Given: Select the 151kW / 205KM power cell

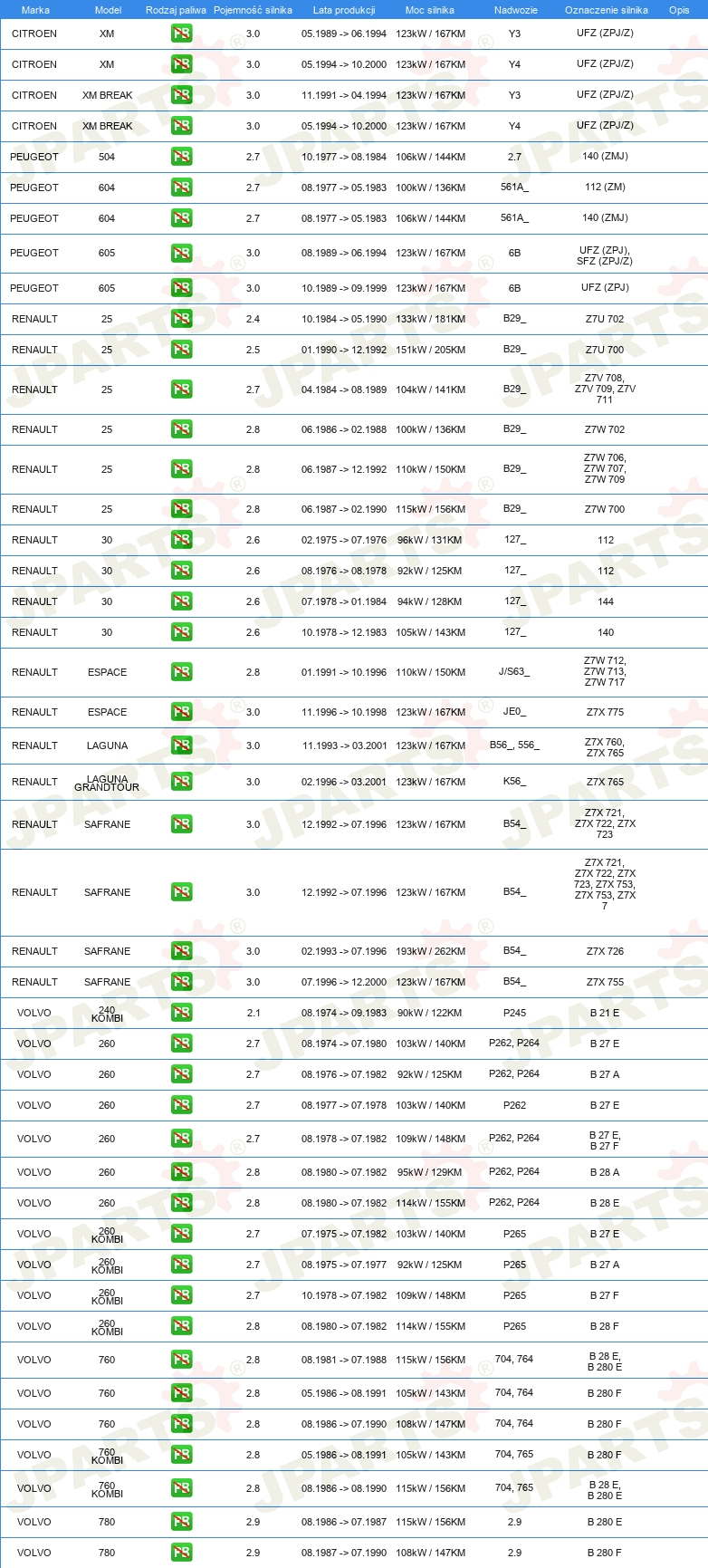Looking at the screenshot, I should click(x=430, y=350).
